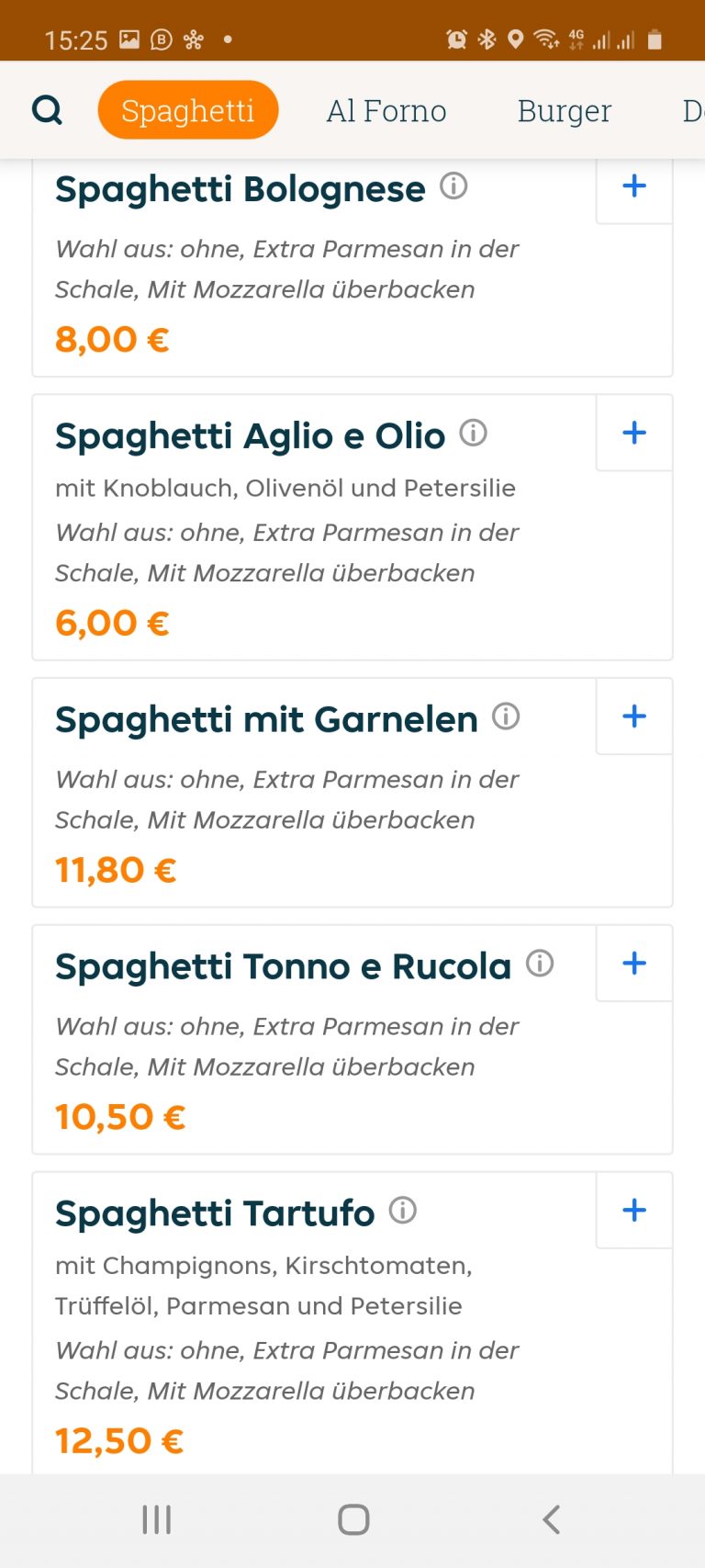Add Spaghetti Tartufo via plus button

coord(634,1210)
